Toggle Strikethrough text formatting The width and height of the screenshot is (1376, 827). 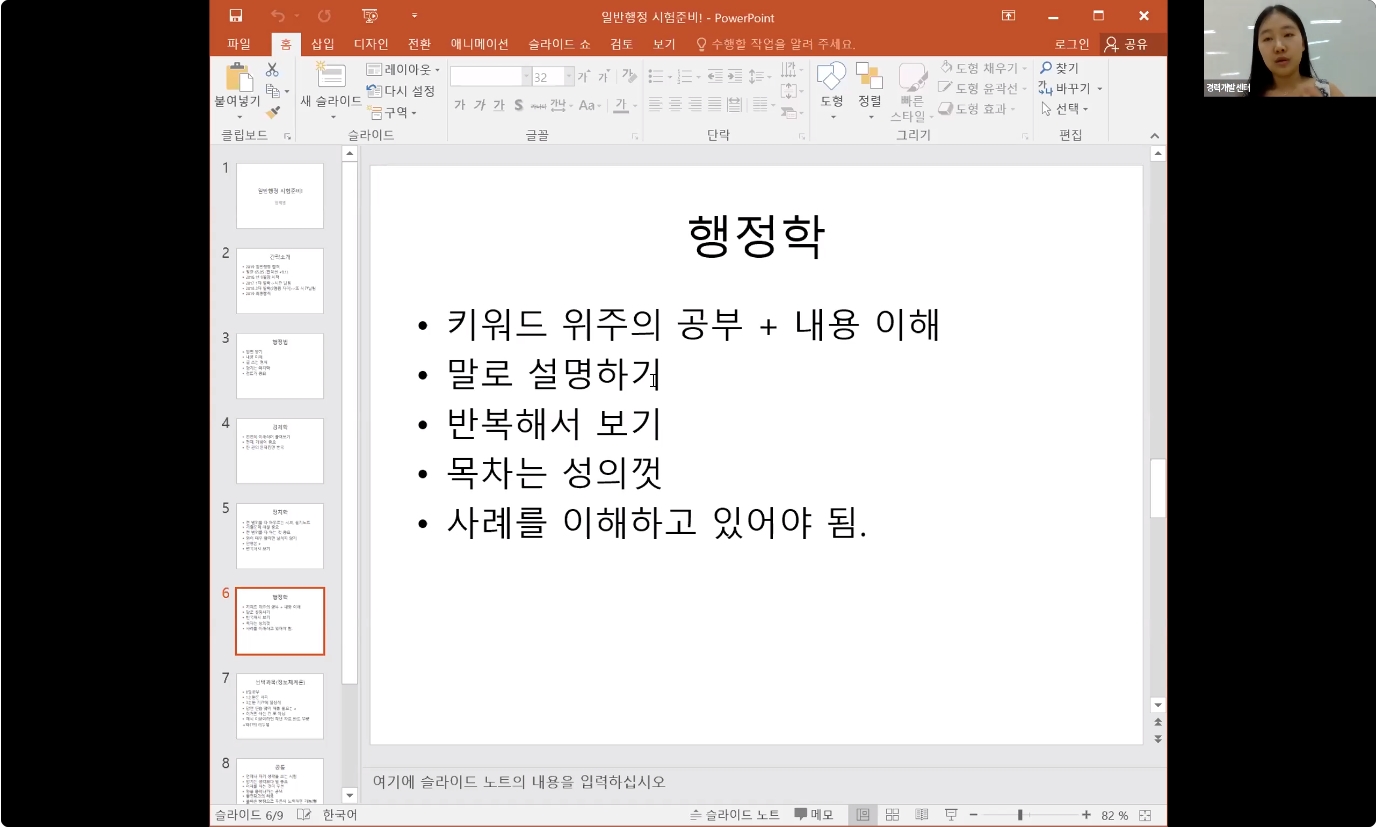click(x=537, y=105)
